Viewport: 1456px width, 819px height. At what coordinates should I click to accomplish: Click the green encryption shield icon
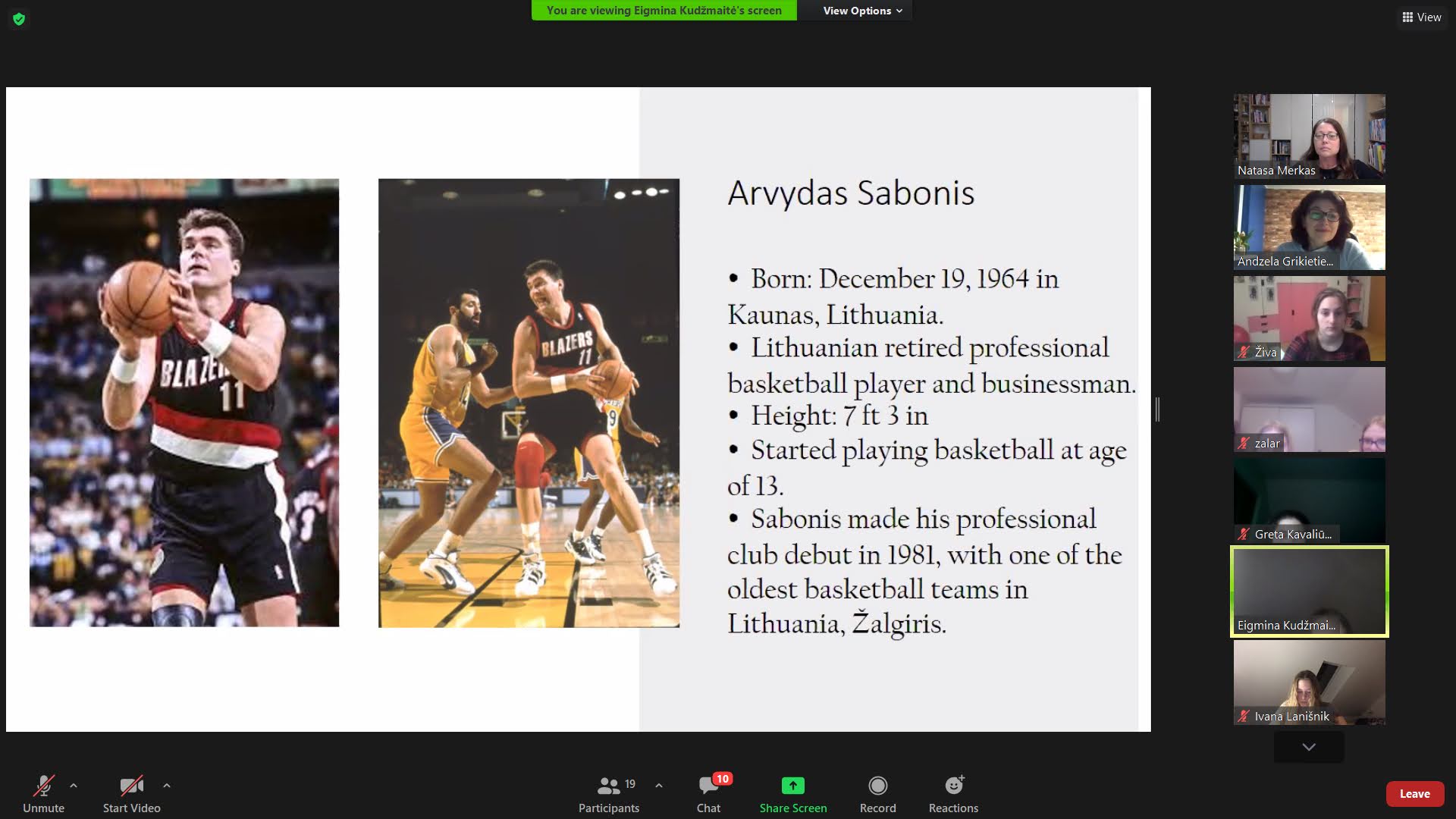click(x=19, y=19)
